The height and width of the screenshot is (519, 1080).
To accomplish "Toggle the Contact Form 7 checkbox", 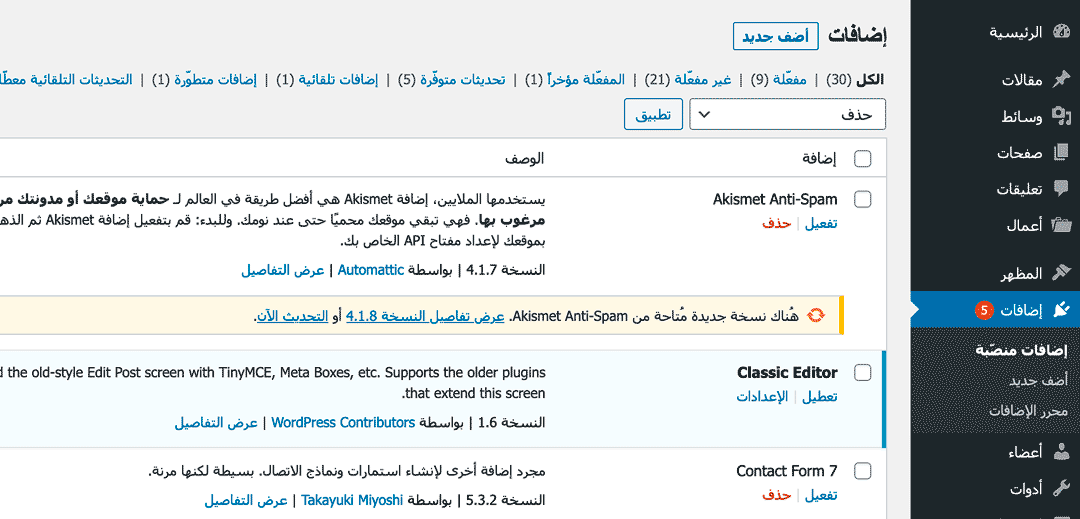I will pyautogui.click(x=863, y=471).
